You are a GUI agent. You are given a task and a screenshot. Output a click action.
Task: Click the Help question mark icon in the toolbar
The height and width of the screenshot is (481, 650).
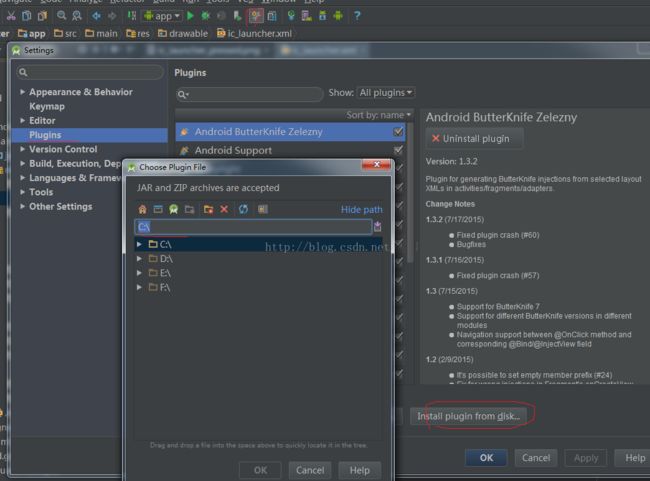[357, 16]
